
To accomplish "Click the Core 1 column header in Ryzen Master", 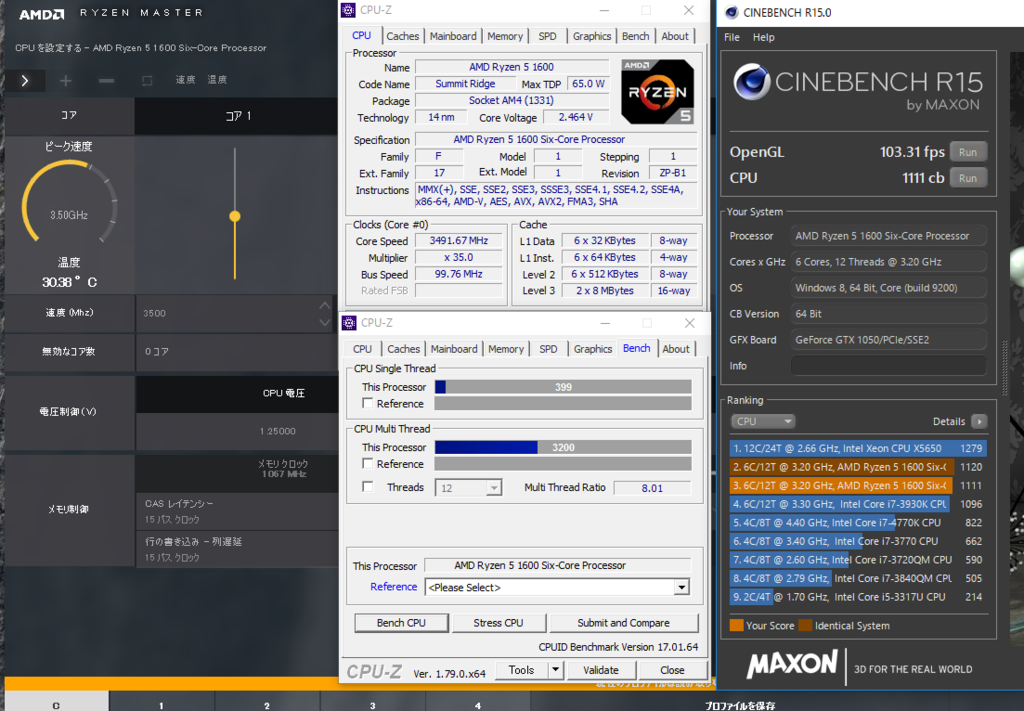I will pyautogui.click(x=236, y=116).
